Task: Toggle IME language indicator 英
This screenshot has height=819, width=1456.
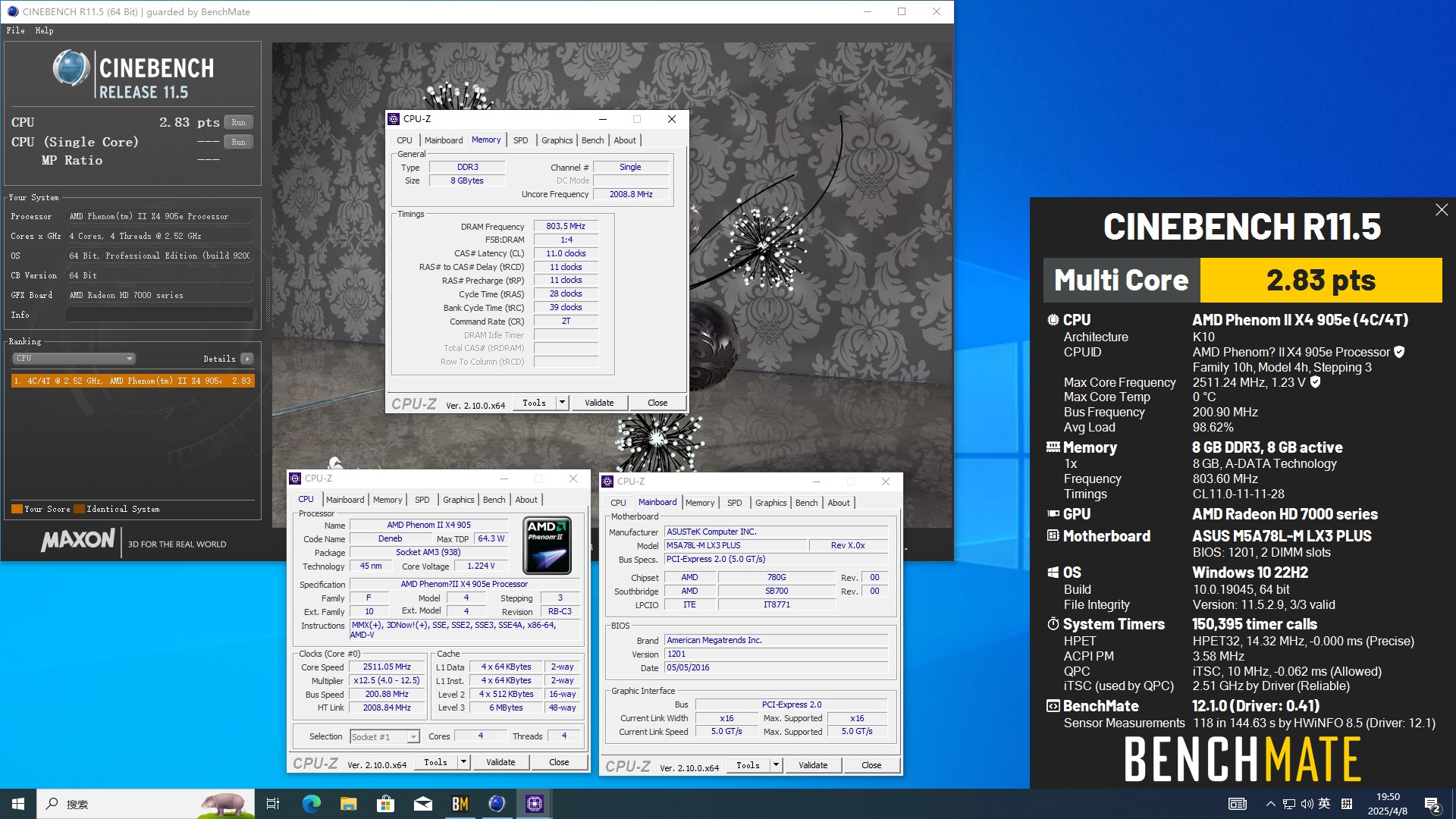Action: coord(1324,804)
